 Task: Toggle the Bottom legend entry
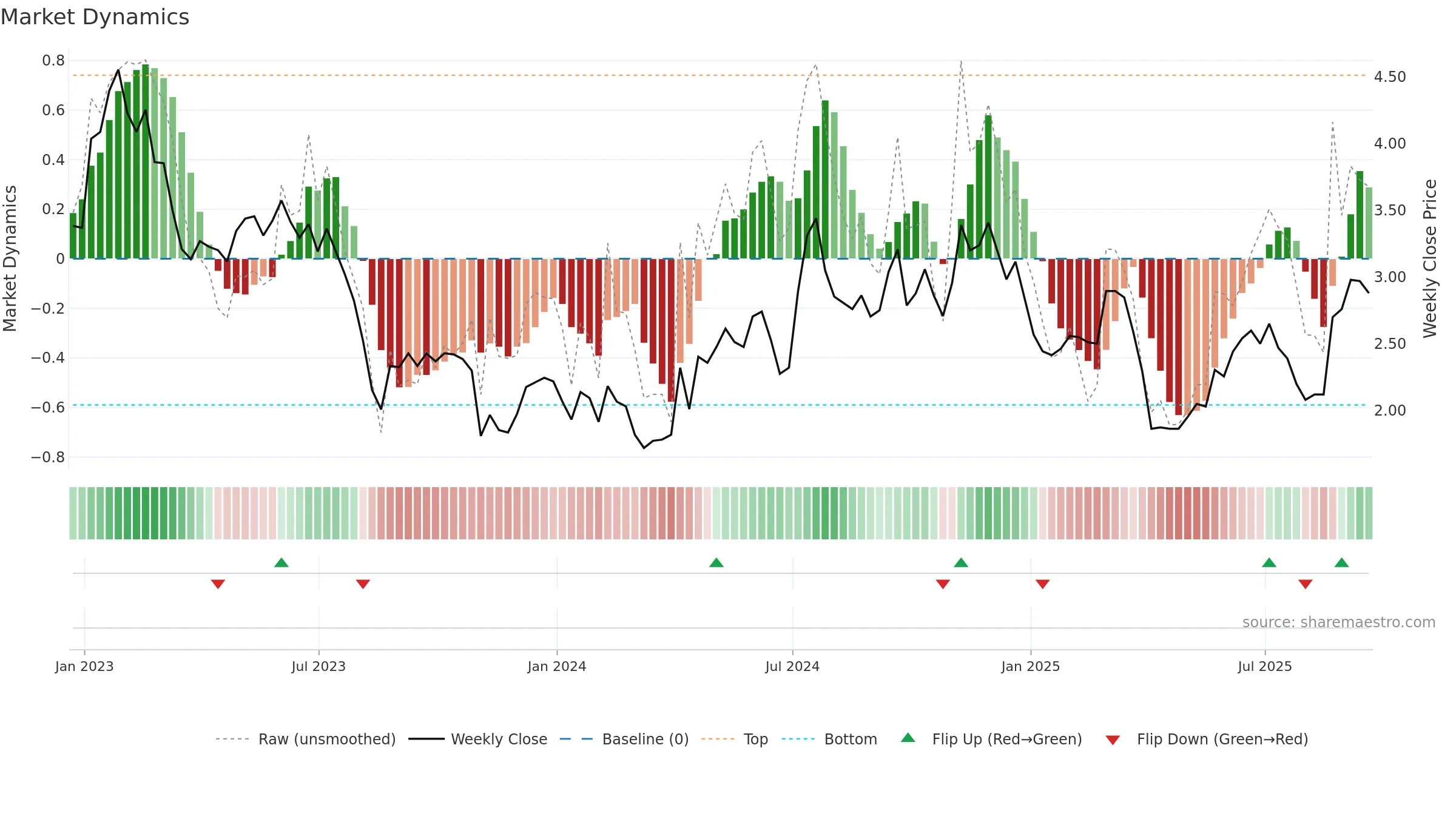[829, 739]
